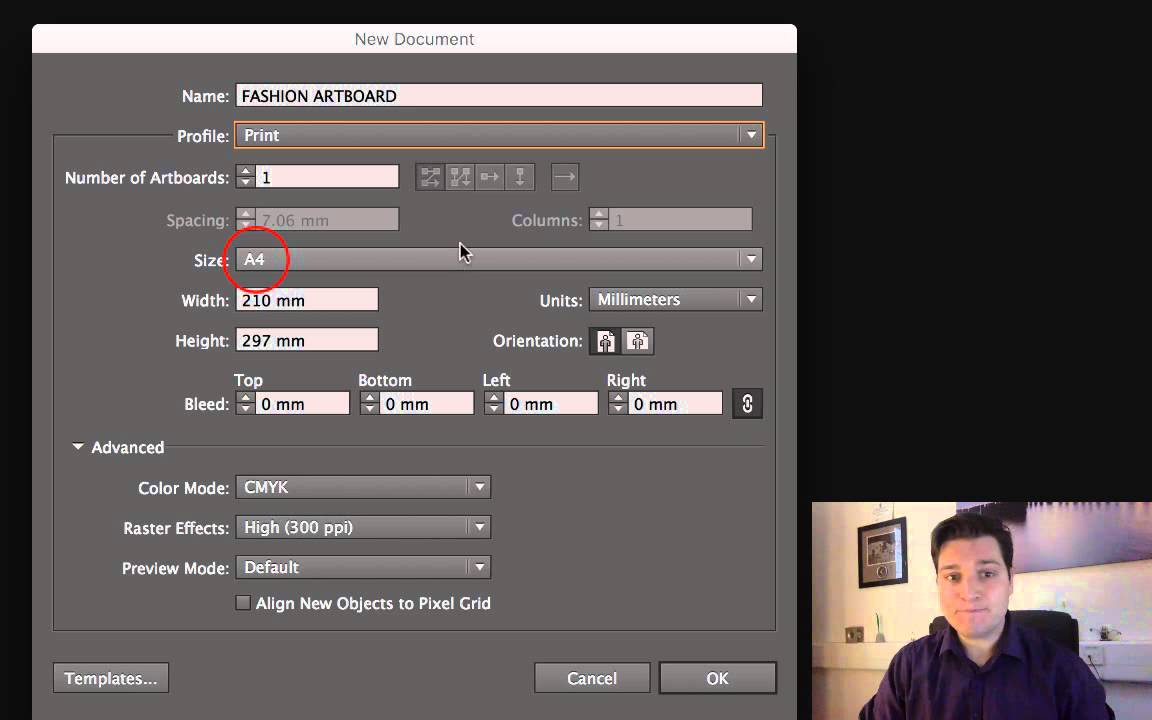Open the Raster Effects dropdown

[x=363, y=528]
